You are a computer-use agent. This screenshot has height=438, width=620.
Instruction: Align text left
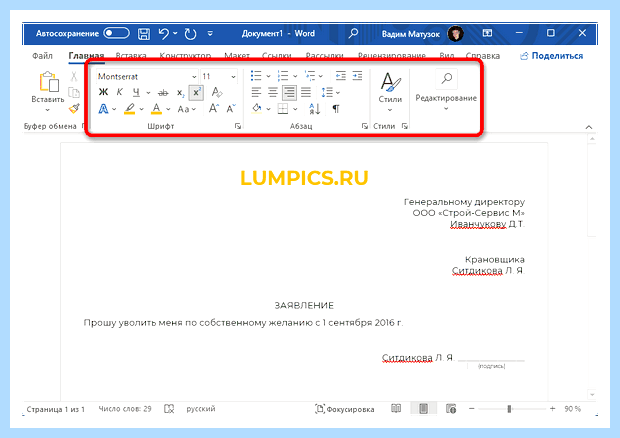tap(256, 93)
